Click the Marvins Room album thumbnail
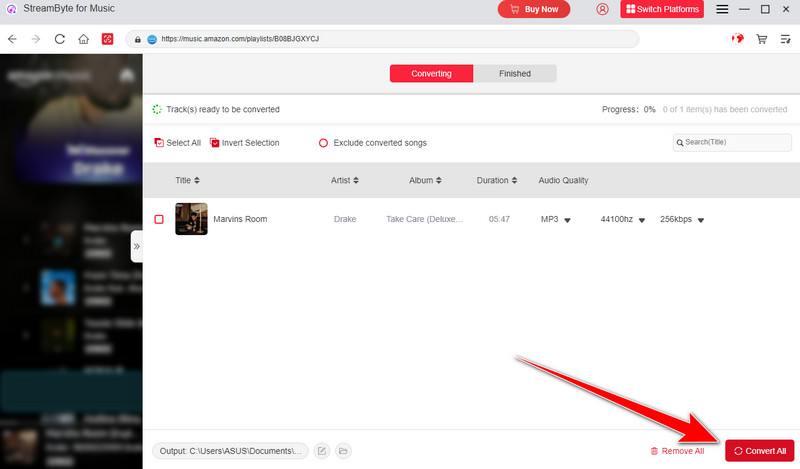This screenshot has width=800, height=469. tap(191, 219)
